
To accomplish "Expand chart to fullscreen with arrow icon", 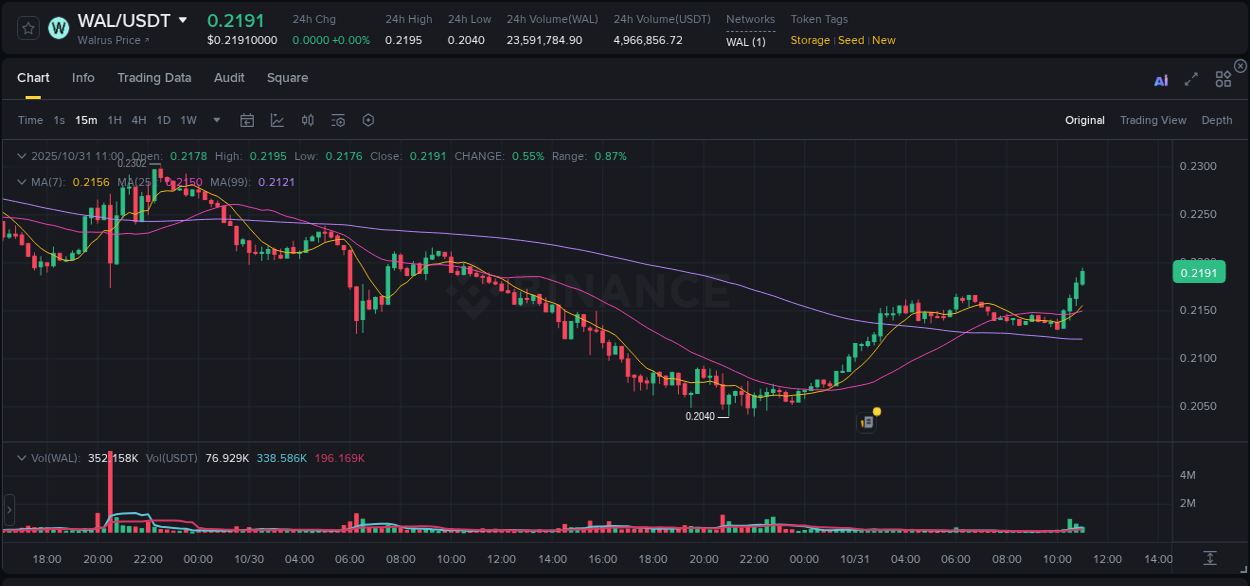I will (x=1191, y=79).
